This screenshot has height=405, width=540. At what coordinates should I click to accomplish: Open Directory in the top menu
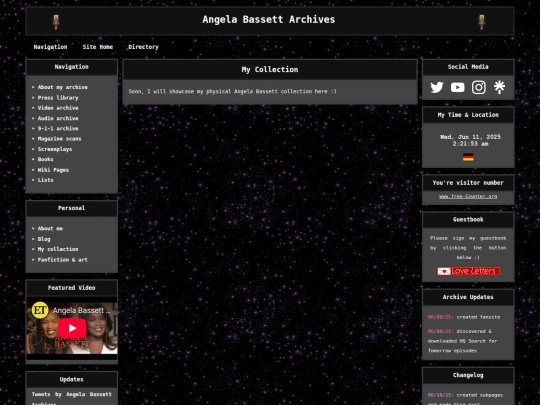click(143, 47)
